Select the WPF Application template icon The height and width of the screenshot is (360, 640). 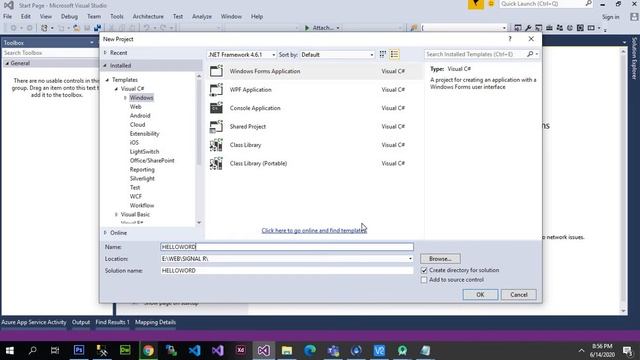216,89
